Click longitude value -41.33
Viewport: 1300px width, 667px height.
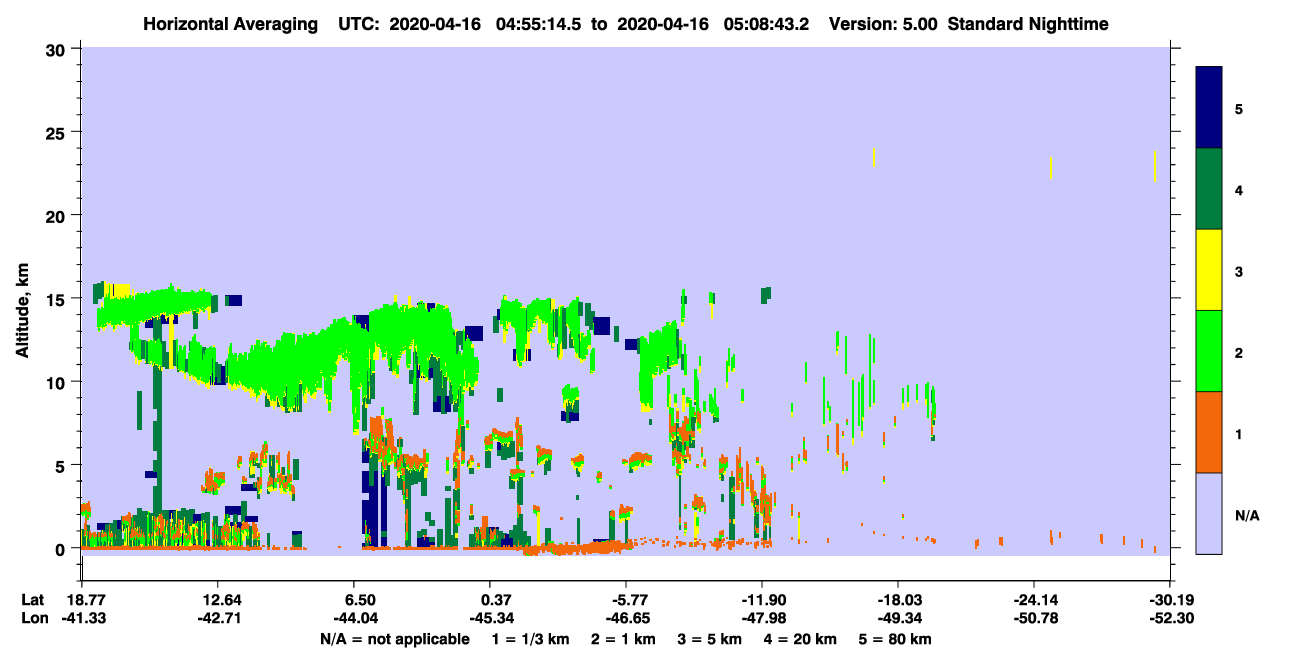pyautogui.click(x=83, y=618)
